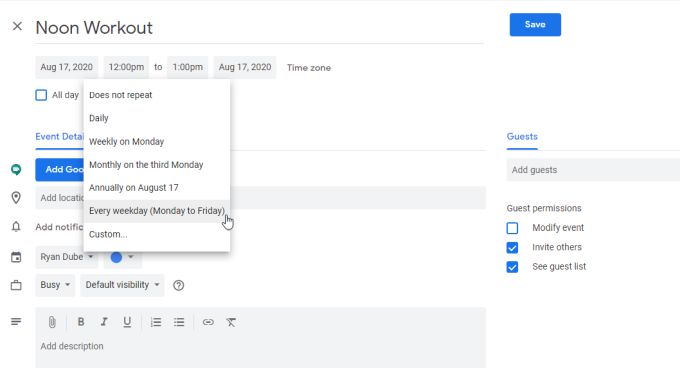Check the Modify event permission
This screenshot has width=680, height=368.
[x=512, y=228]
